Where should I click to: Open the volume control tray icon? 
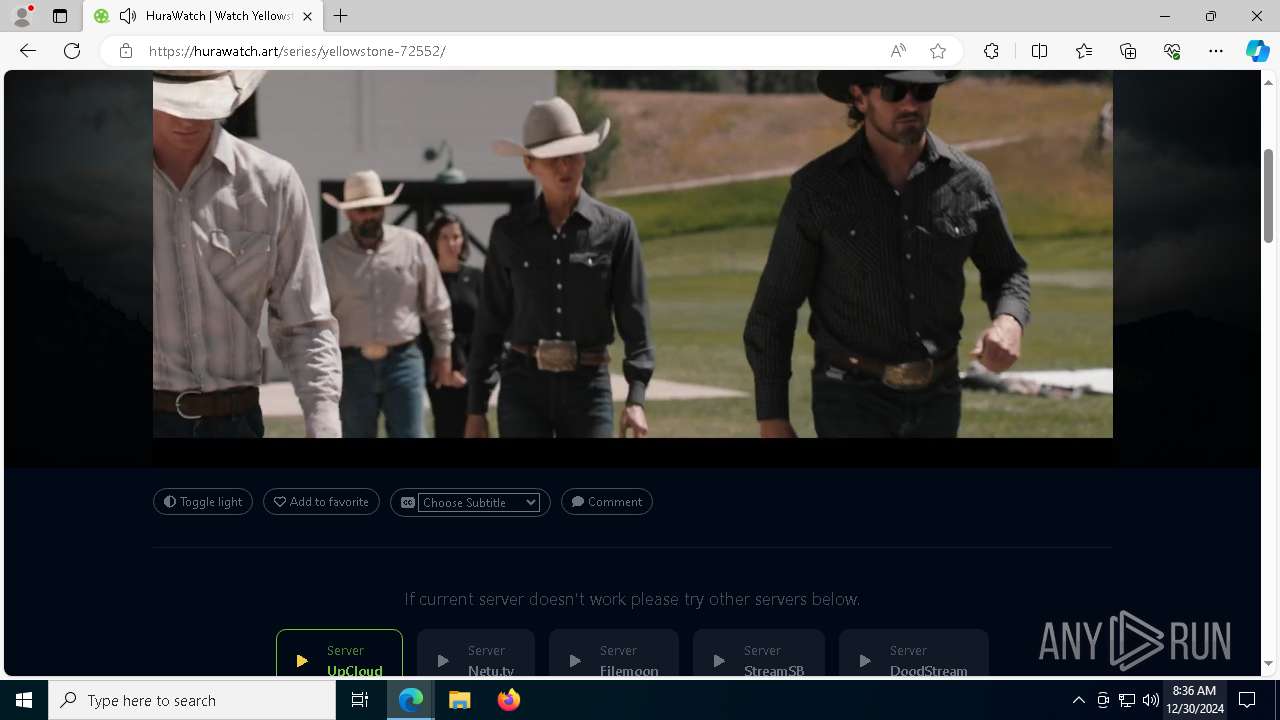click(x=1151, y=700)
